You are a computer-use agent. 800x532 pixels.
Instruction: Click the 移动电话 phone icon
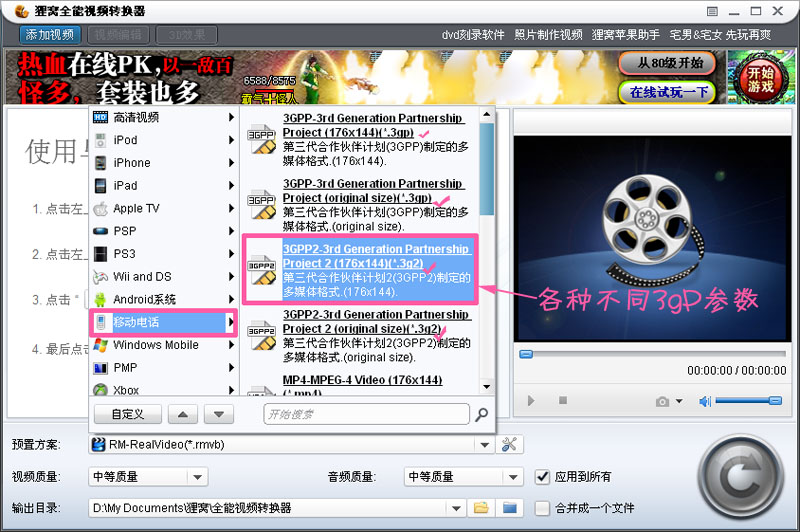(101, 322)
